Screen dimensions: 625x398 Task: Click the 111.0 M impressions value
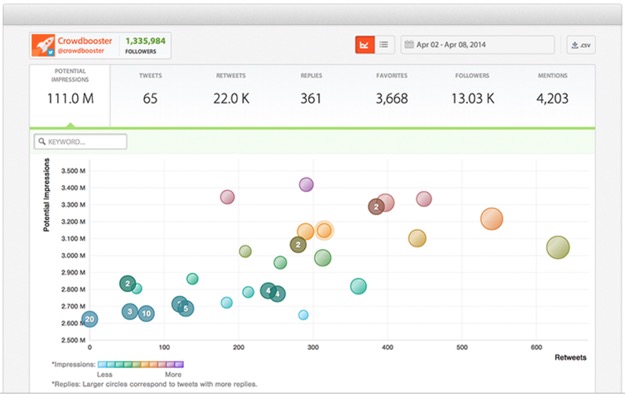click(71, 98)
